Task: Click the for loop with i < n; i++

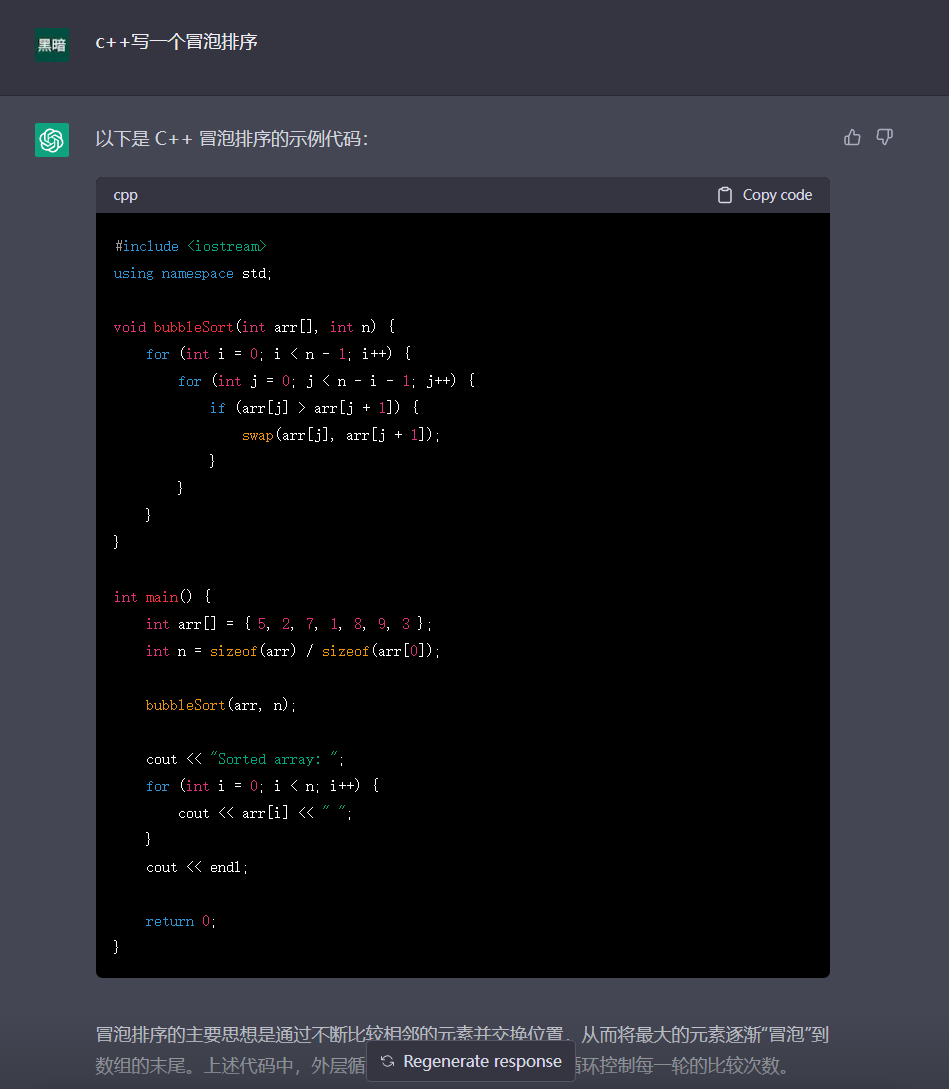Action: click(263, 786)
